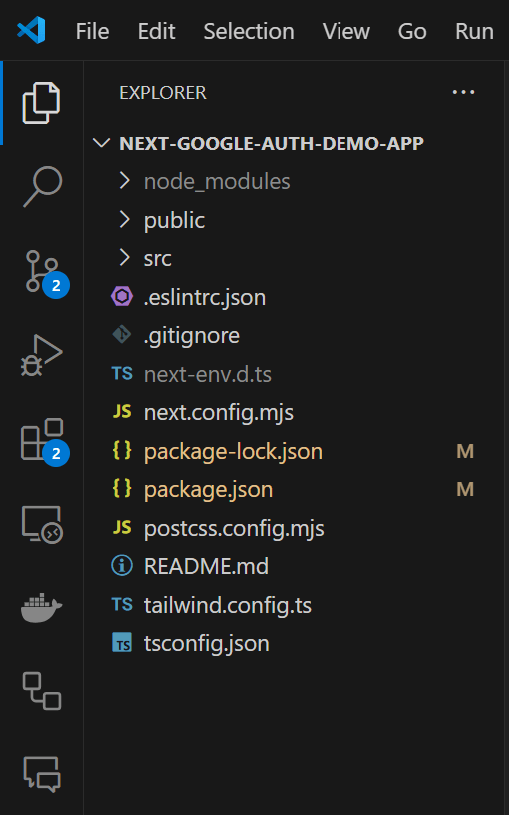The width and height of the screenshot is (509, 815).
Task: Open the File menu
Action: pos(92,31)
